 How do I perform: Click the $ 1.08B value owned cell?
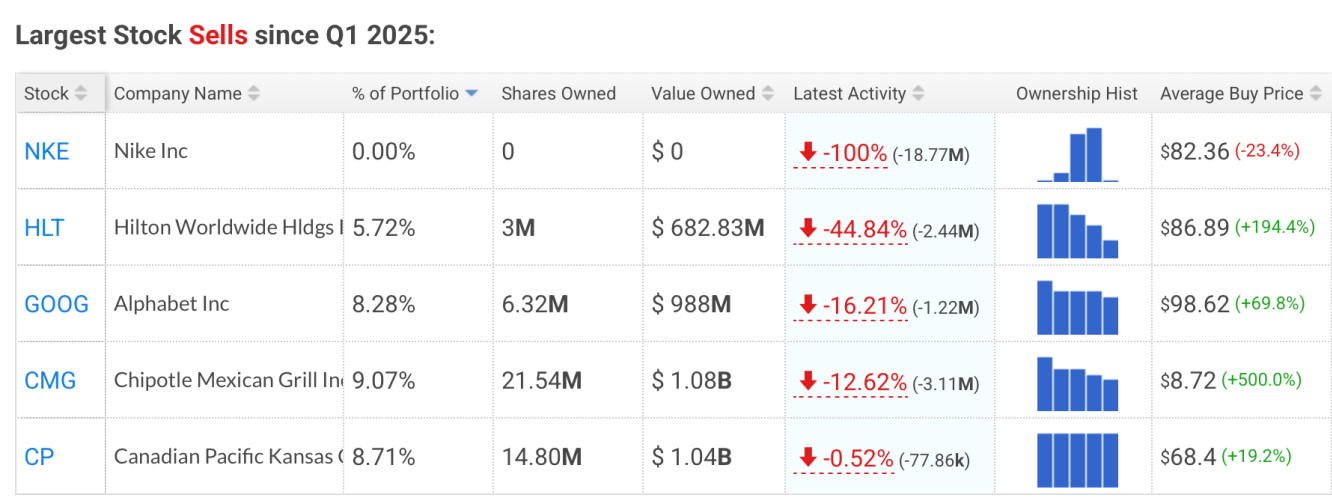692,380
